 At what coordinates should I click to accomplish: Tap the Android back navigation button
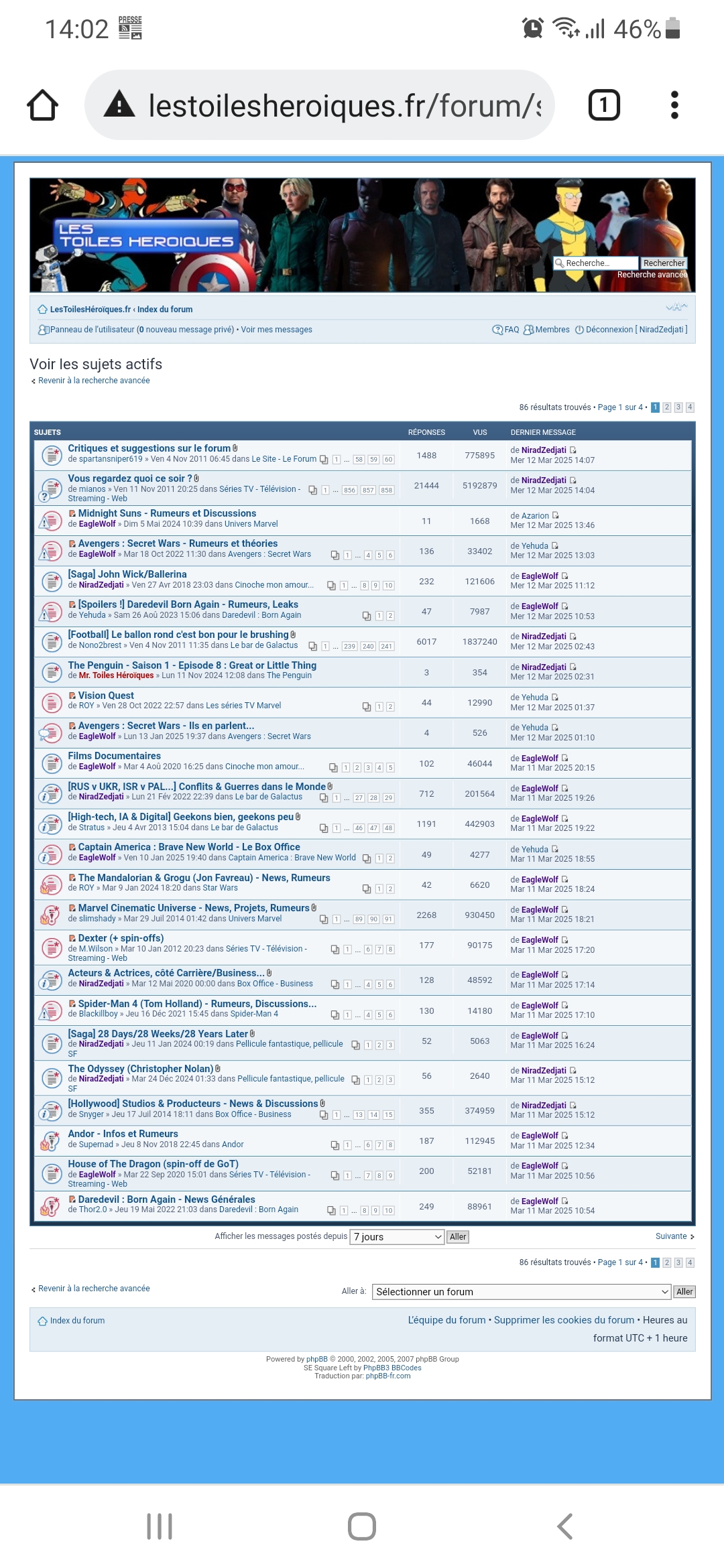coord(564,1526)
